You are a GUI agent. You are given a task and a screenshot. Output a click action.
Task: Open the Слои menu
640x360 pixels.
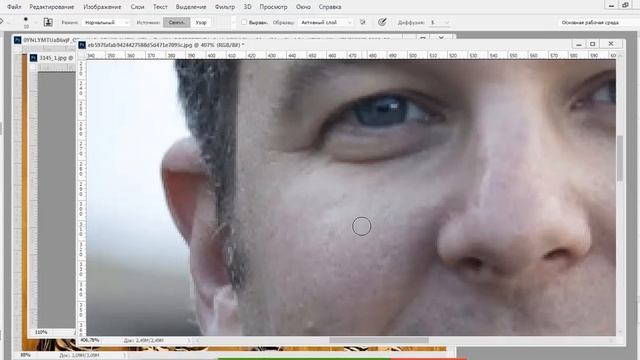tap(137, 7)
